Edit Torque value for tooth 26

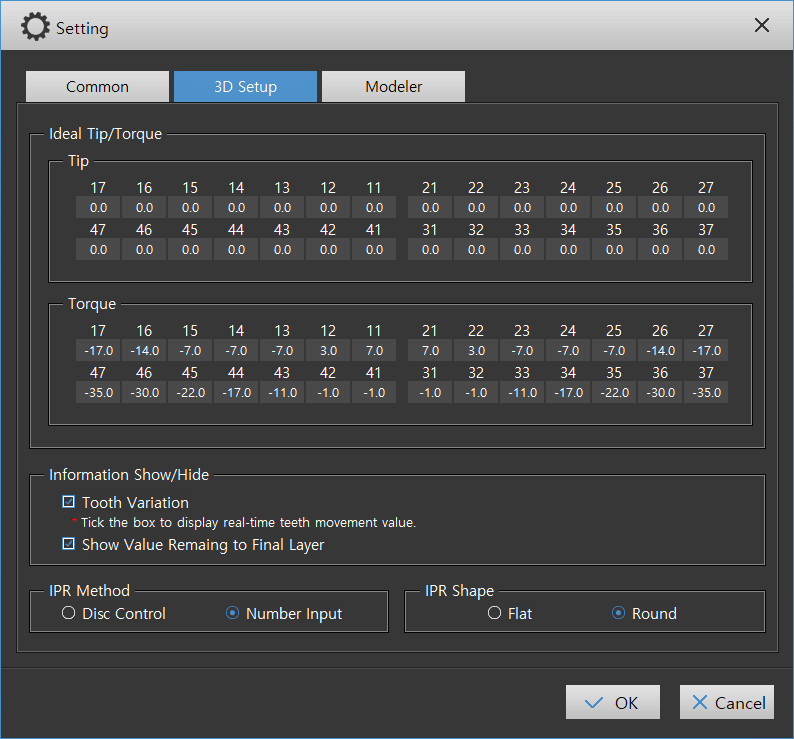(x=660, y=351)
